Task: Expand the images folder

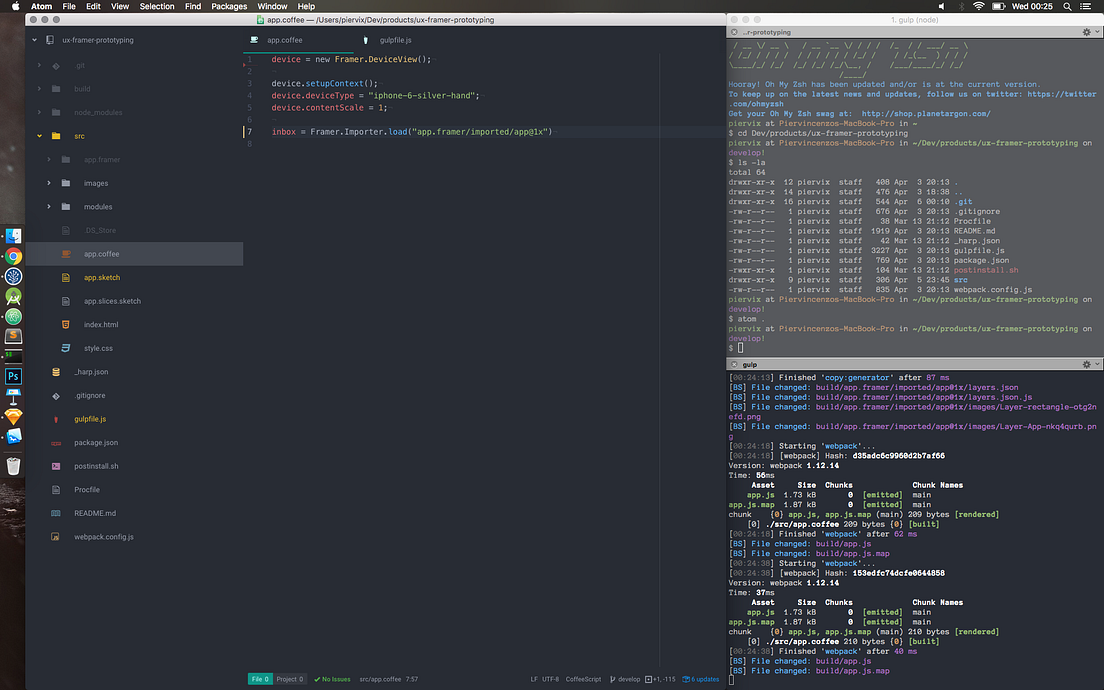Action: (48, 183)
